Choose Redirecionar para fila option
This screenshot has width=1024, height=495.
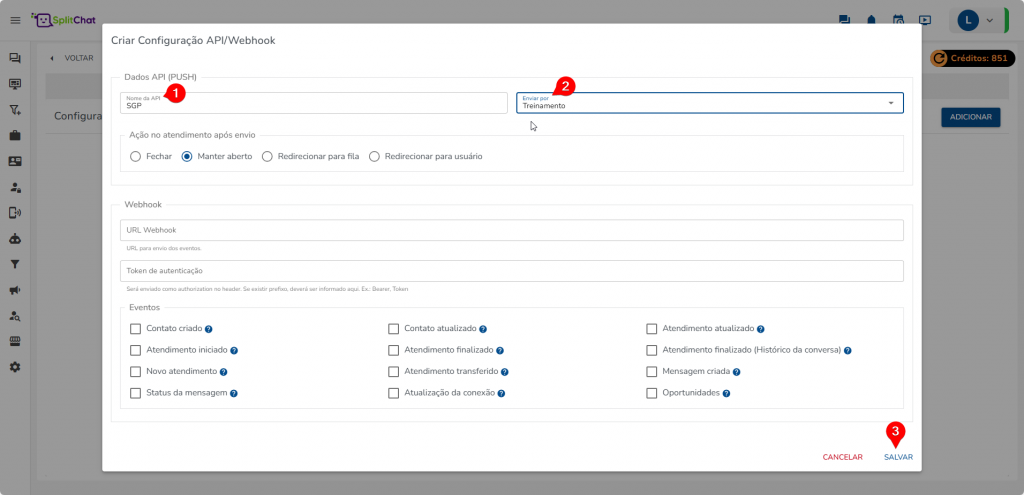(x=268, y=157)
